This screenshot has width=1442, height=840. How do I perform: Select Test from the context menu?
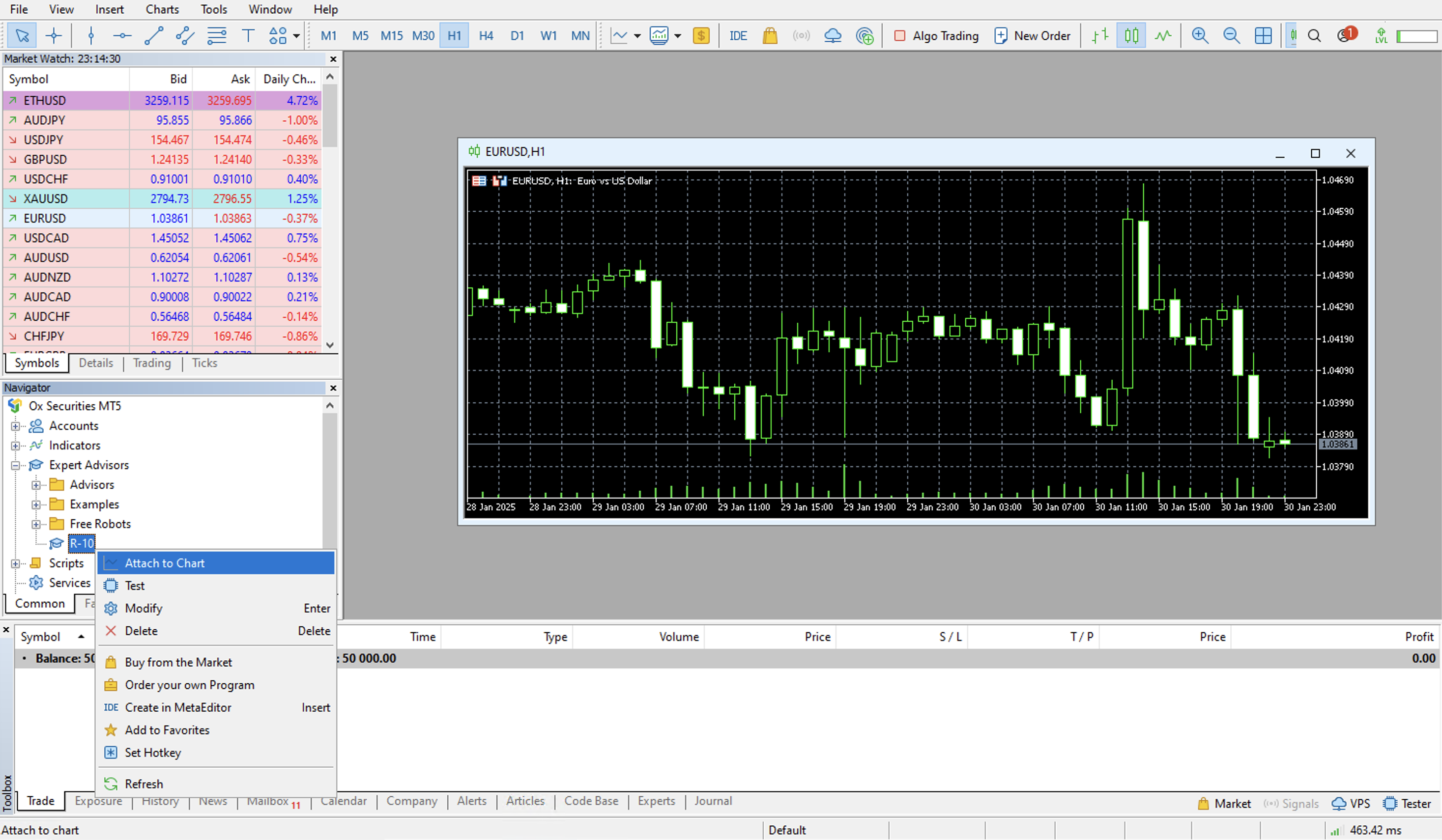pyautogui.click(x=135, y=585)
